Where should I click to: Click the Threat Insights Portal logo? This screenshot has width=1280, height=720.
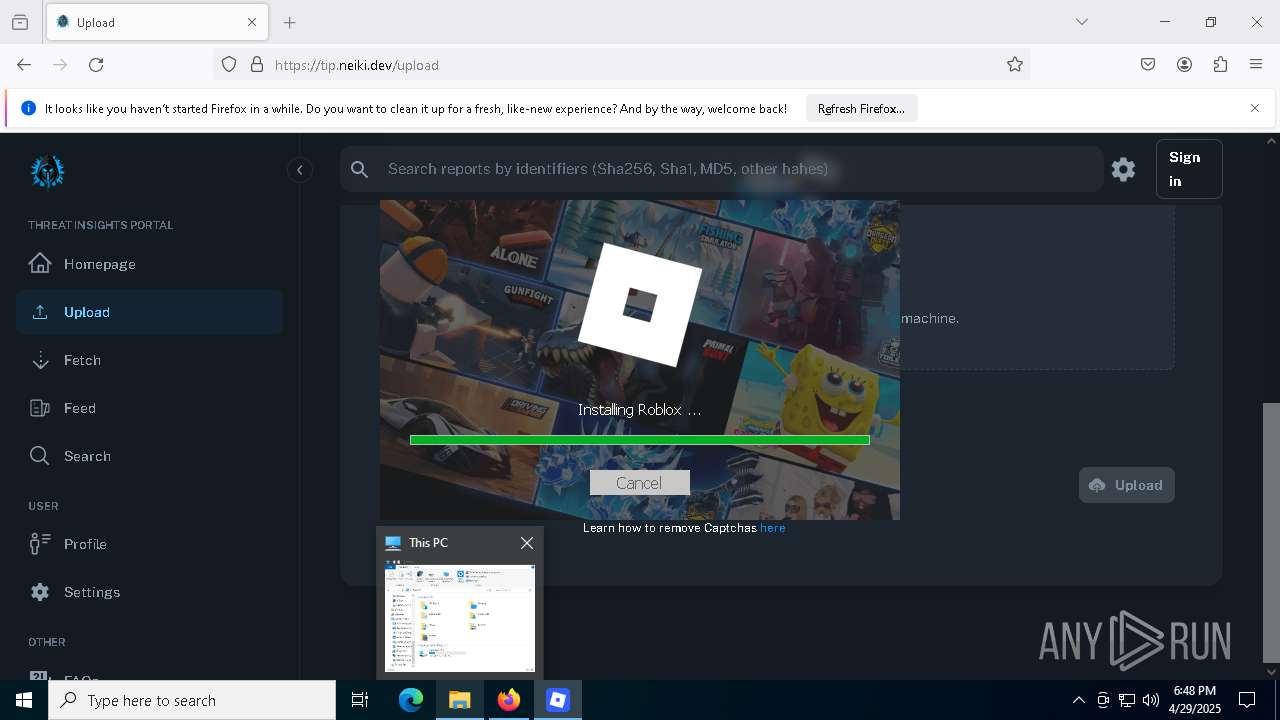47,171
